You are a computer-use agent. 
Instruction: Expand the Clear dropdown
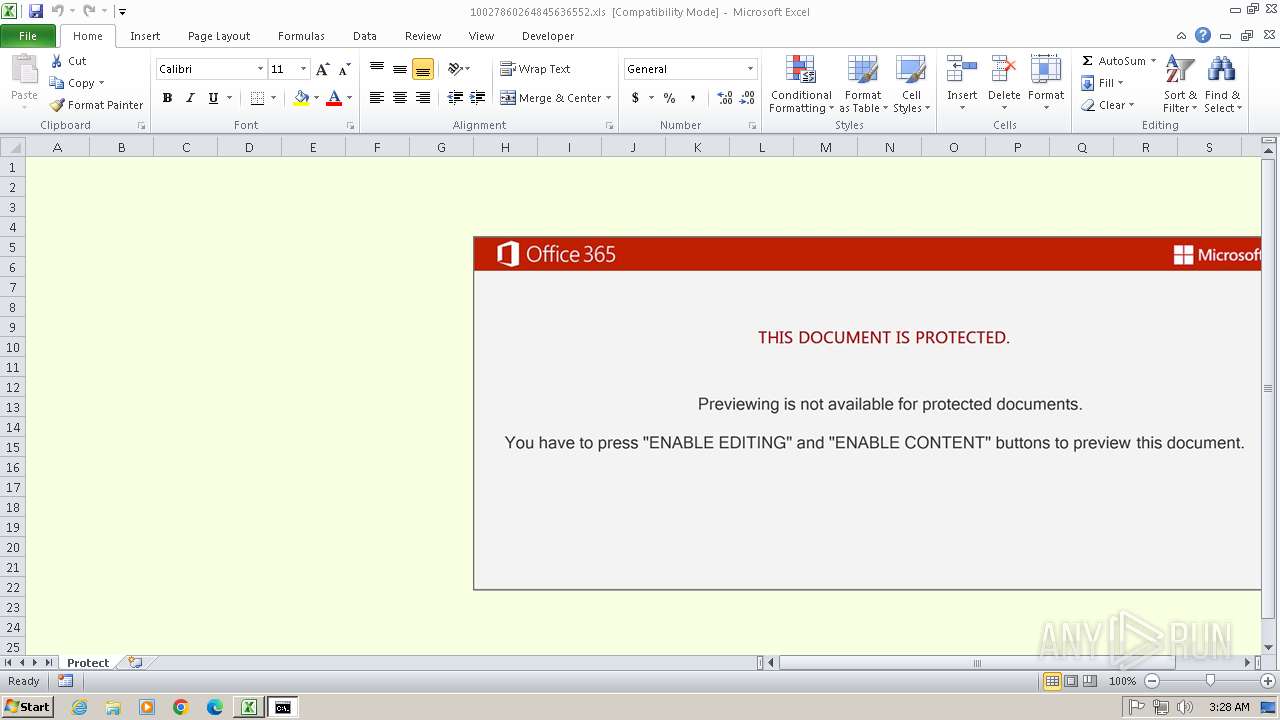pos(1131,105)
